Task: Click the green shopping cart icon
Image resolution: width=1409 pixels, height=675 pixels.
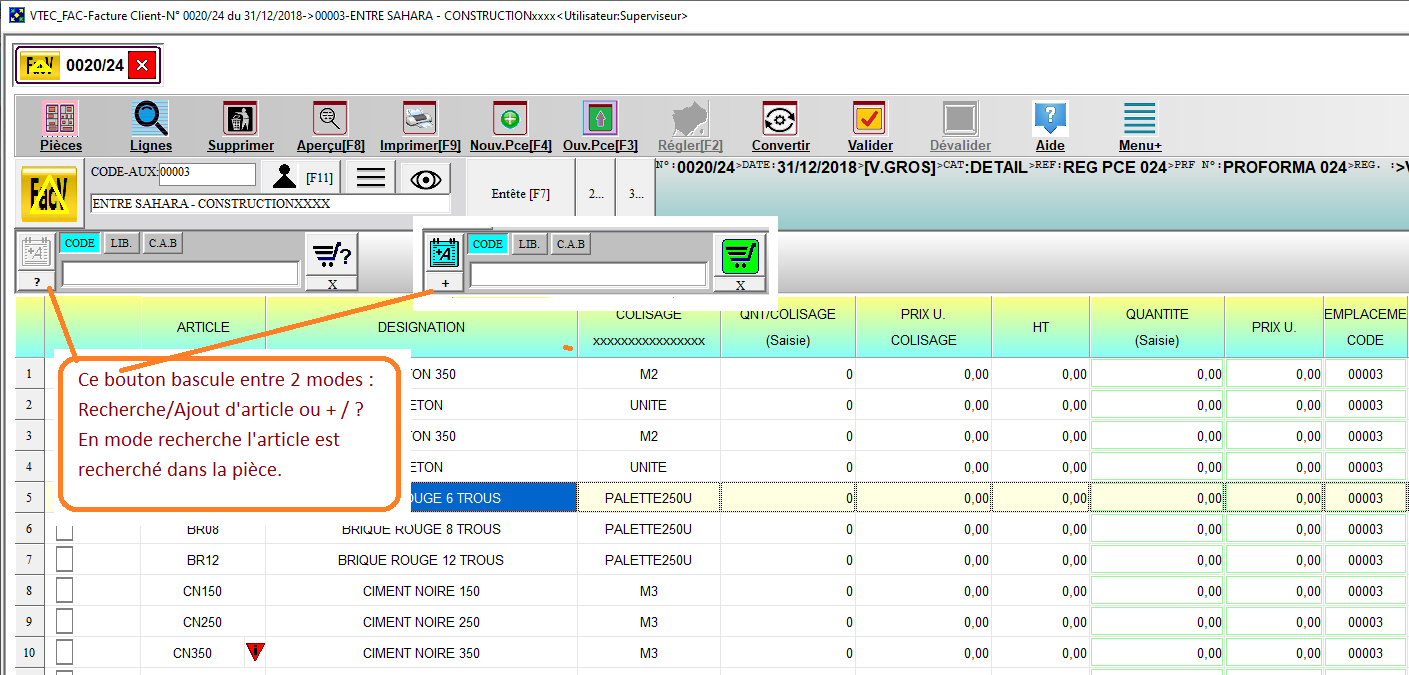Action: coord(740,256)
